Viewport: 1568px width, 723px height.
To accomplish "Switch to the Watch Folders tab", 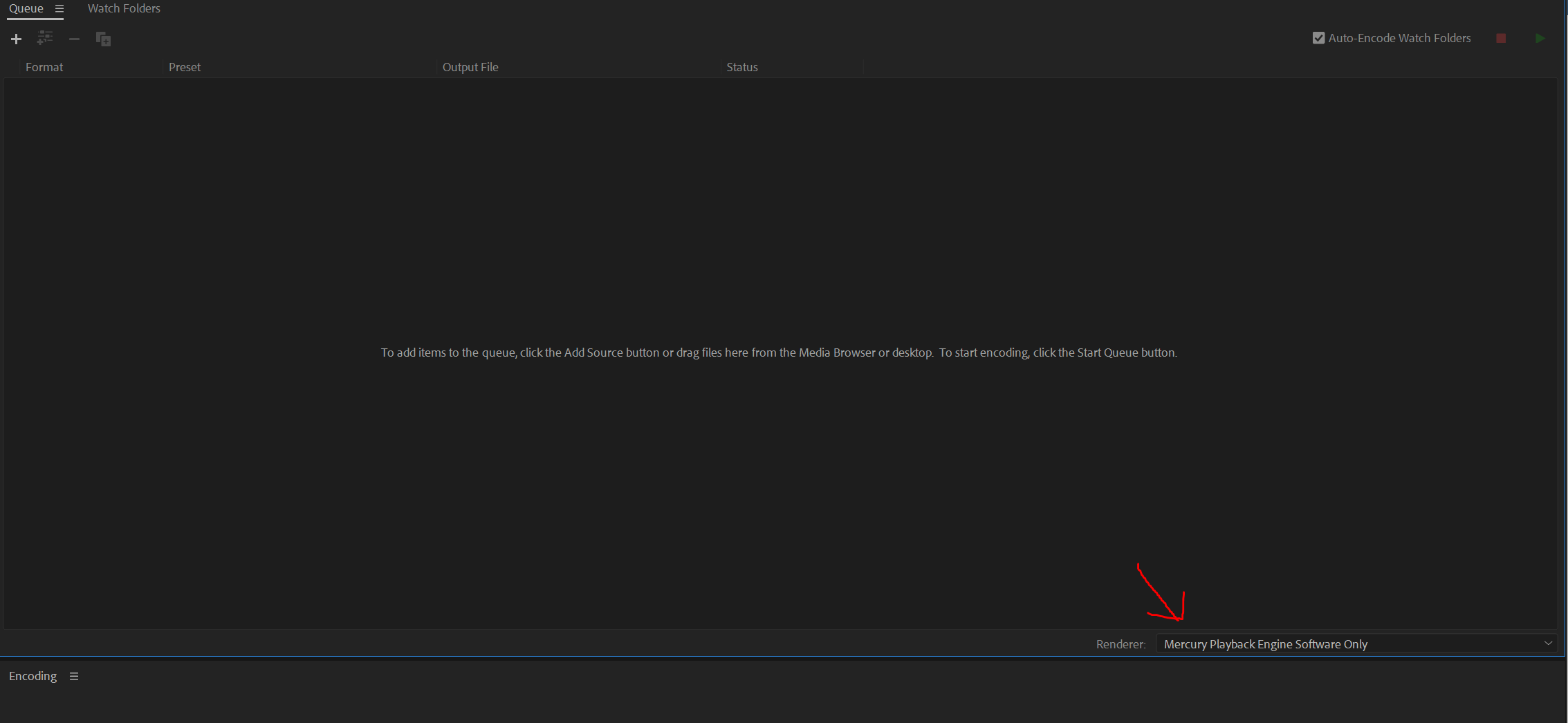I will tap(124, 8).
